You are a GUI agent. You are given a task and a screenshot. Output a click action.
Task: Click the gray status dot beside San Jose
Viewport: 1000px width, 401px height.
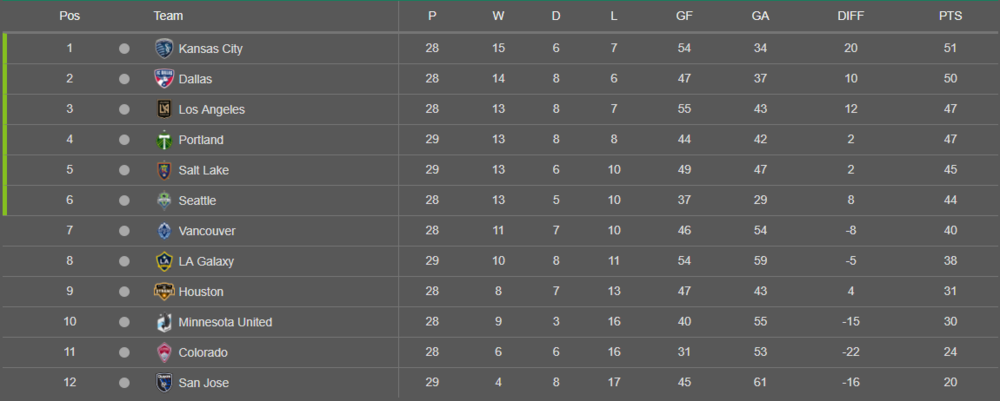(x=124, y=383)
